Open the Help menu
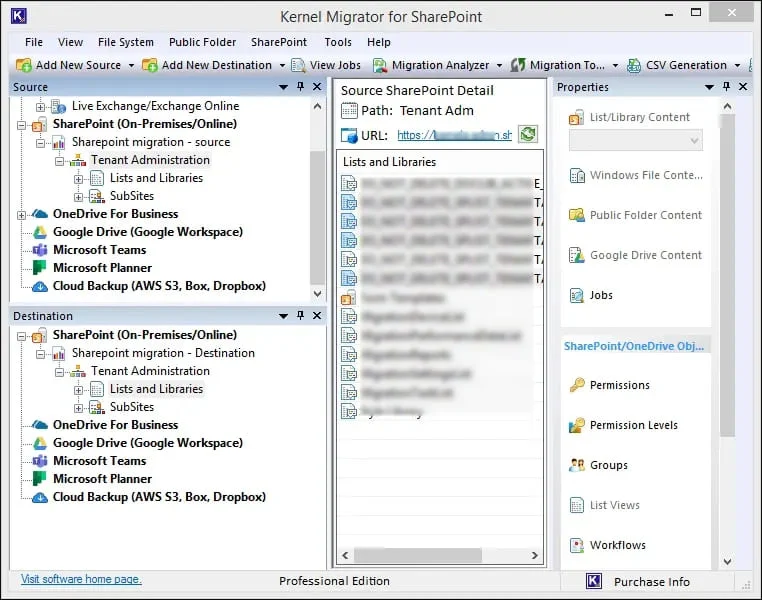Viewport: 762px width, 600px height. [379, 42]
